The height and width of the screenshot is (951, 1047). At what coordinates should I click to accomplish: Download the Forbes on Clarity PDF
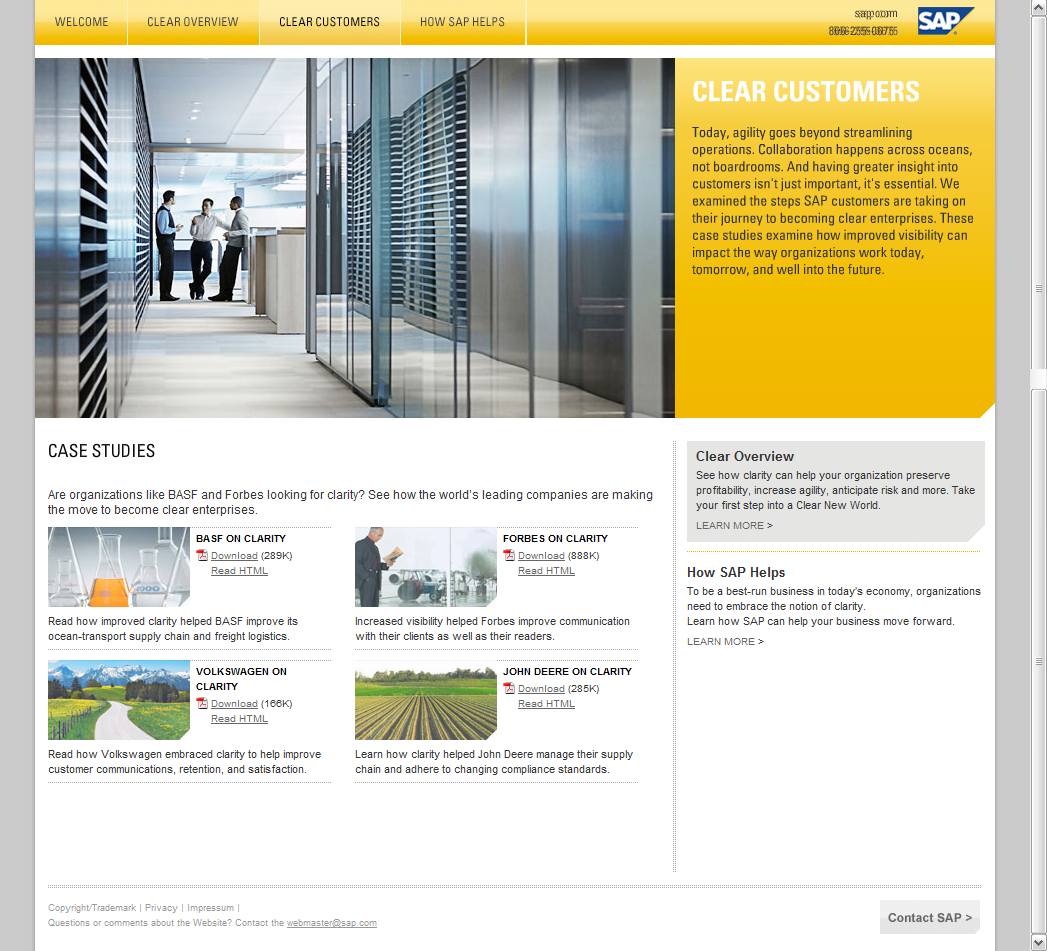point(542,556)
